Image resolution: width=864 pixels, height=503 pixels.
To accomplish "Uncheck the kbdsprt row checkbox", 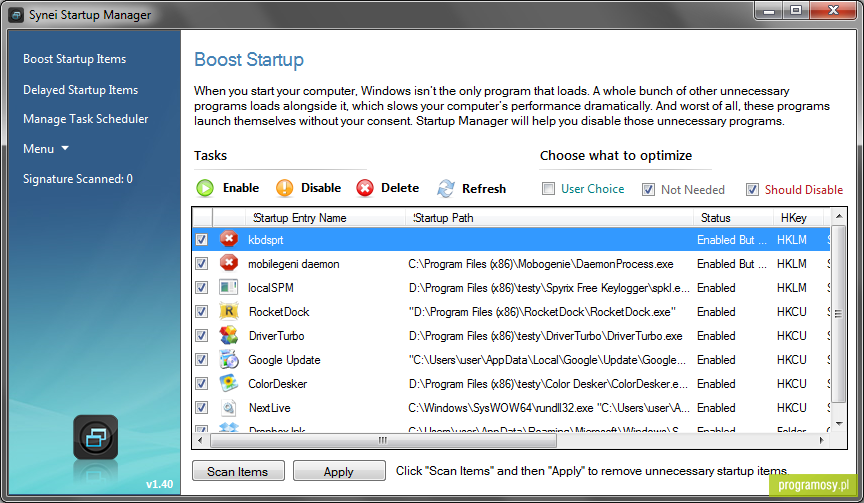I will tap(202, 240).
